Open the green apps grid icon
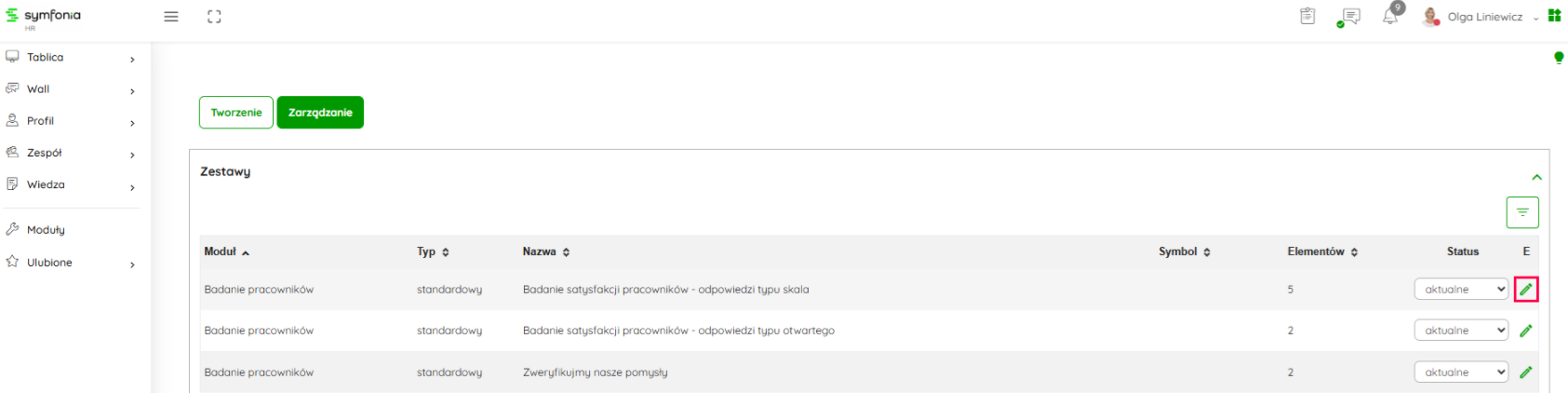Screen dimensions: 1568x393 [x=1554, y=16]
